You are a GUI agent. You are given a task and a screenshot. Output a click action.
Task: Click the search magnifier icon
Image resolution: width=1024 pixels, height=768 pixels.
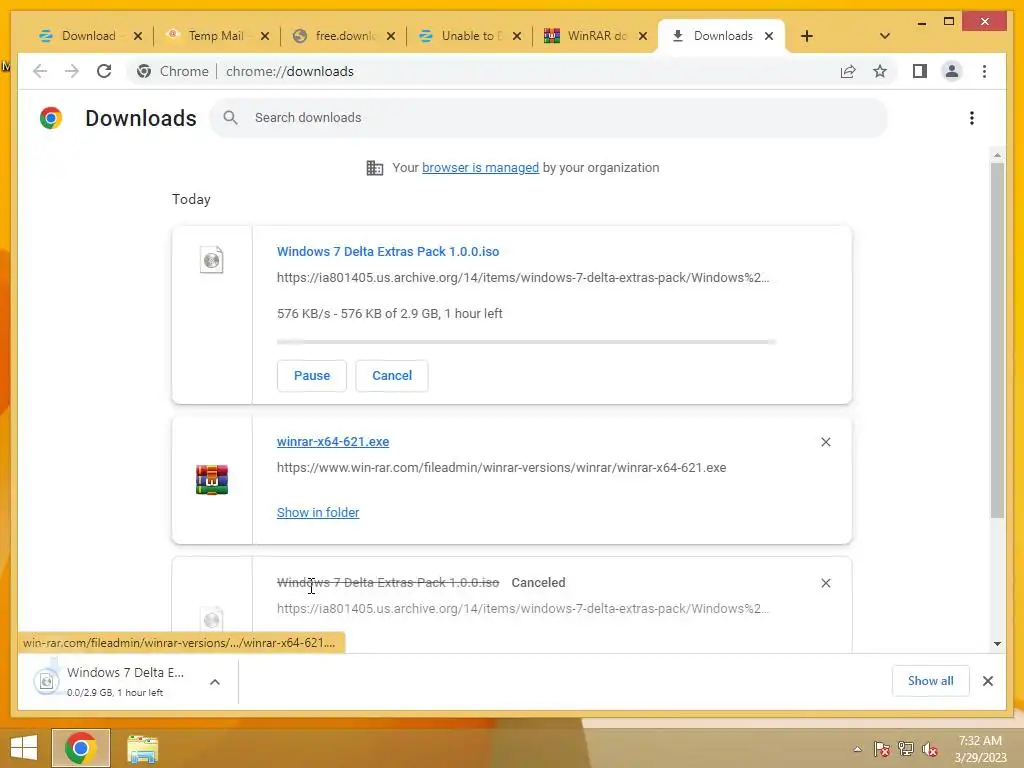coord(230,118)
